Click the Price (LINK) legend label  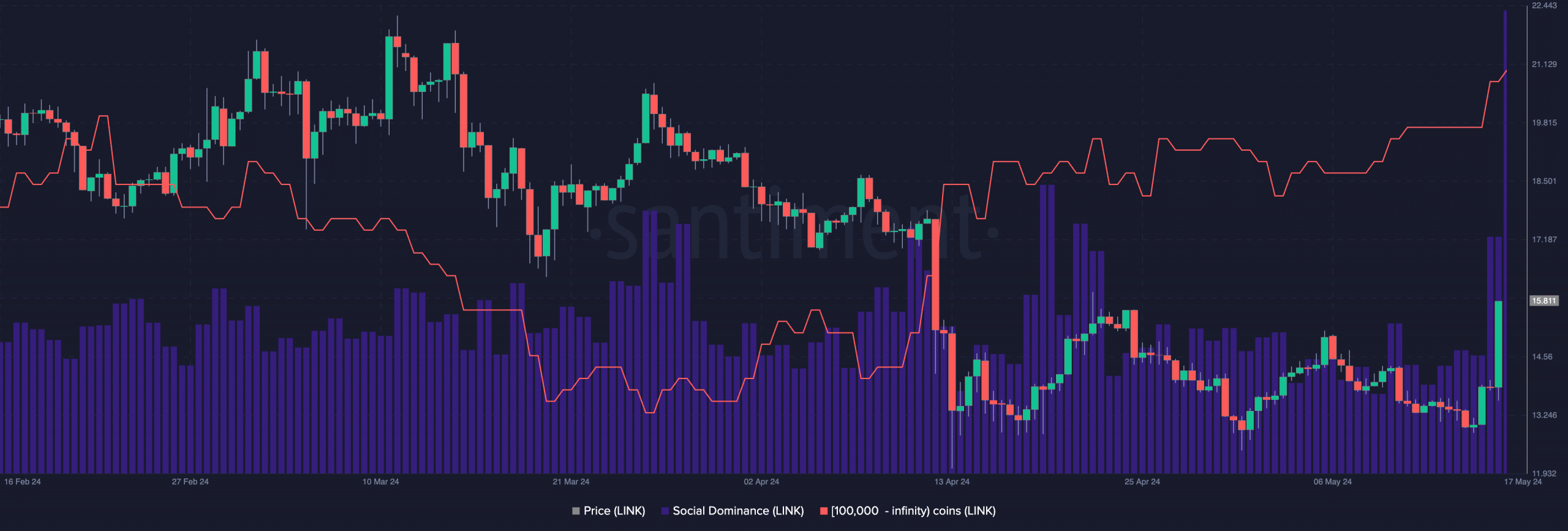click(x=614, y=511)
